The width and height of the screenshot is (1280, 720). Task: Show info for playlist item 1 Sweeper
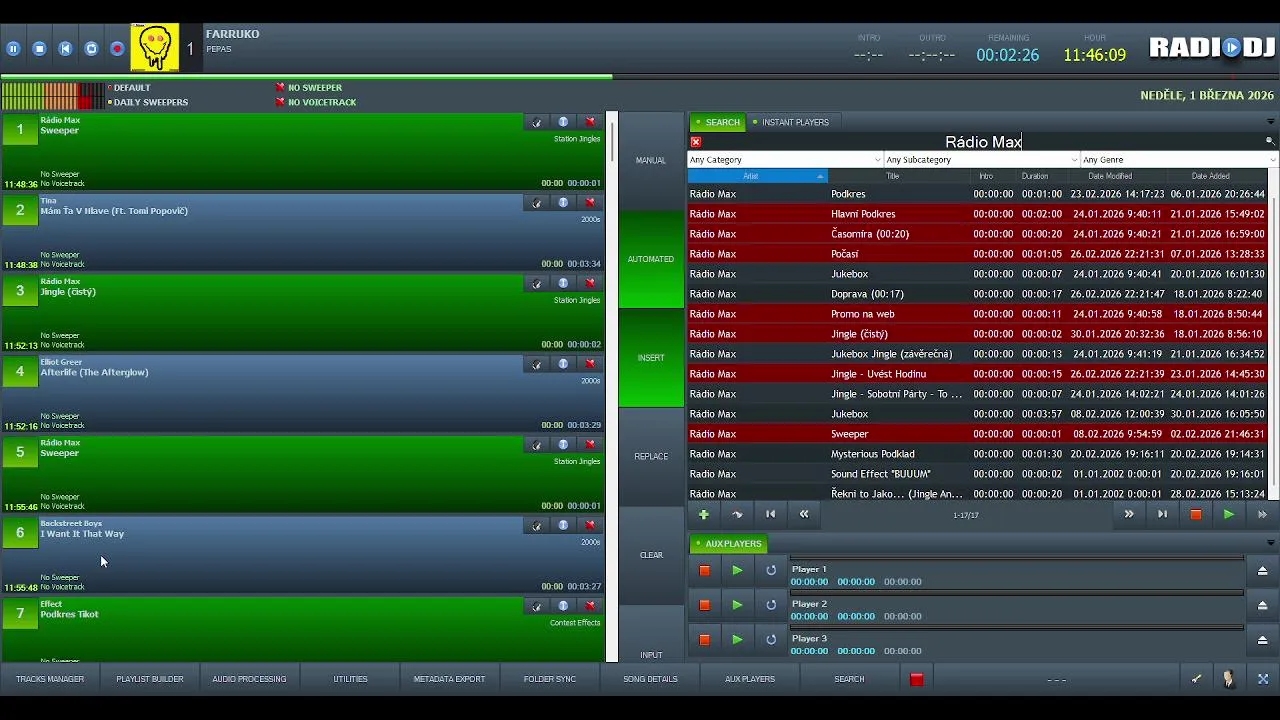pyautogui.click(x=563, y=122)
